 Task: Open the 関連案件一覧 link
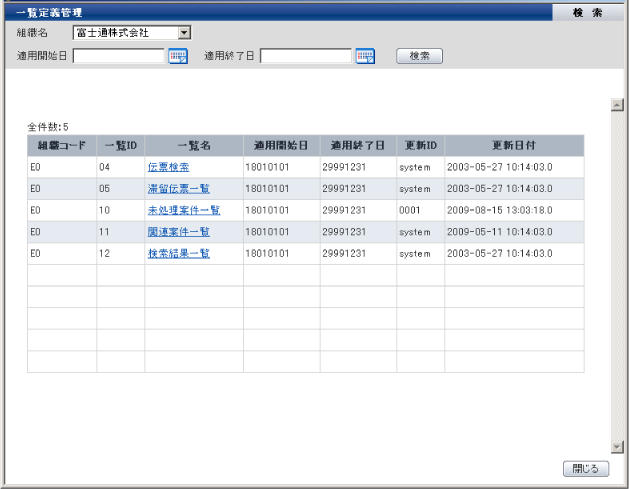pyautogui.click(x=179, y=232)
